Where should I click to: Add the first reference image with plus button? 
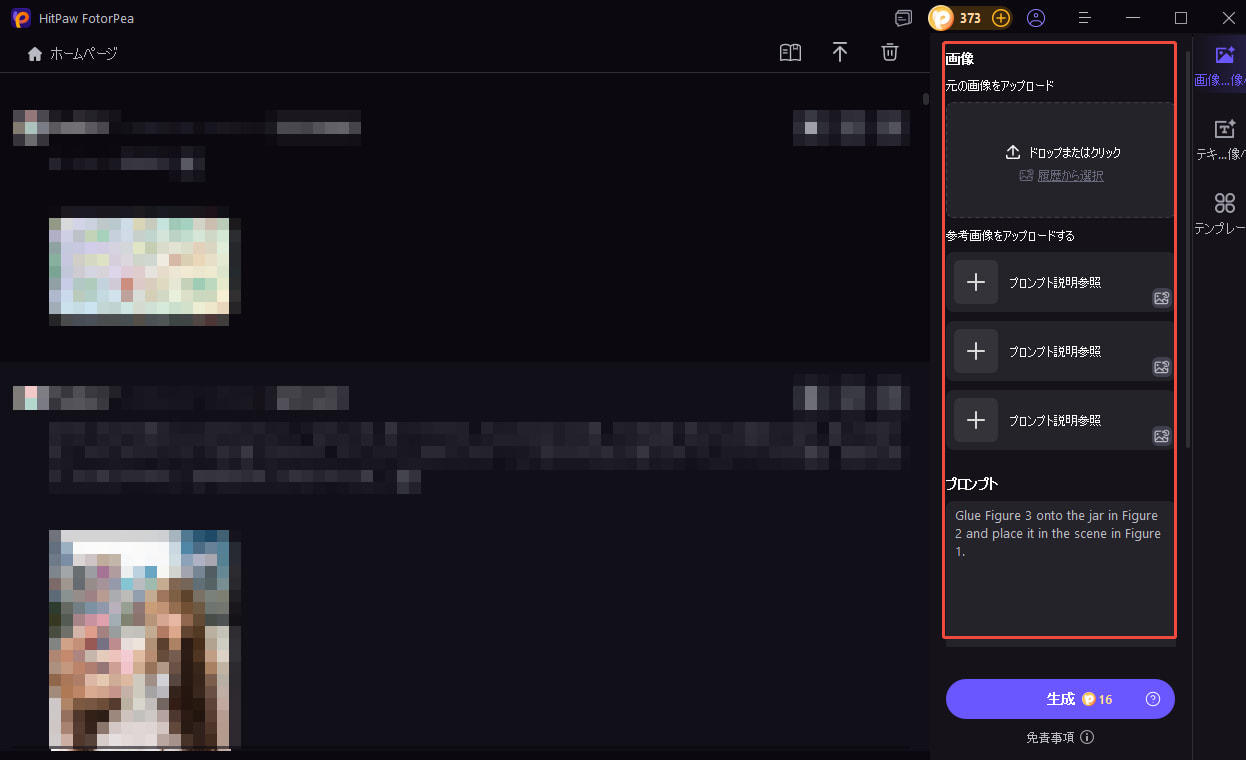coord(976,282)
